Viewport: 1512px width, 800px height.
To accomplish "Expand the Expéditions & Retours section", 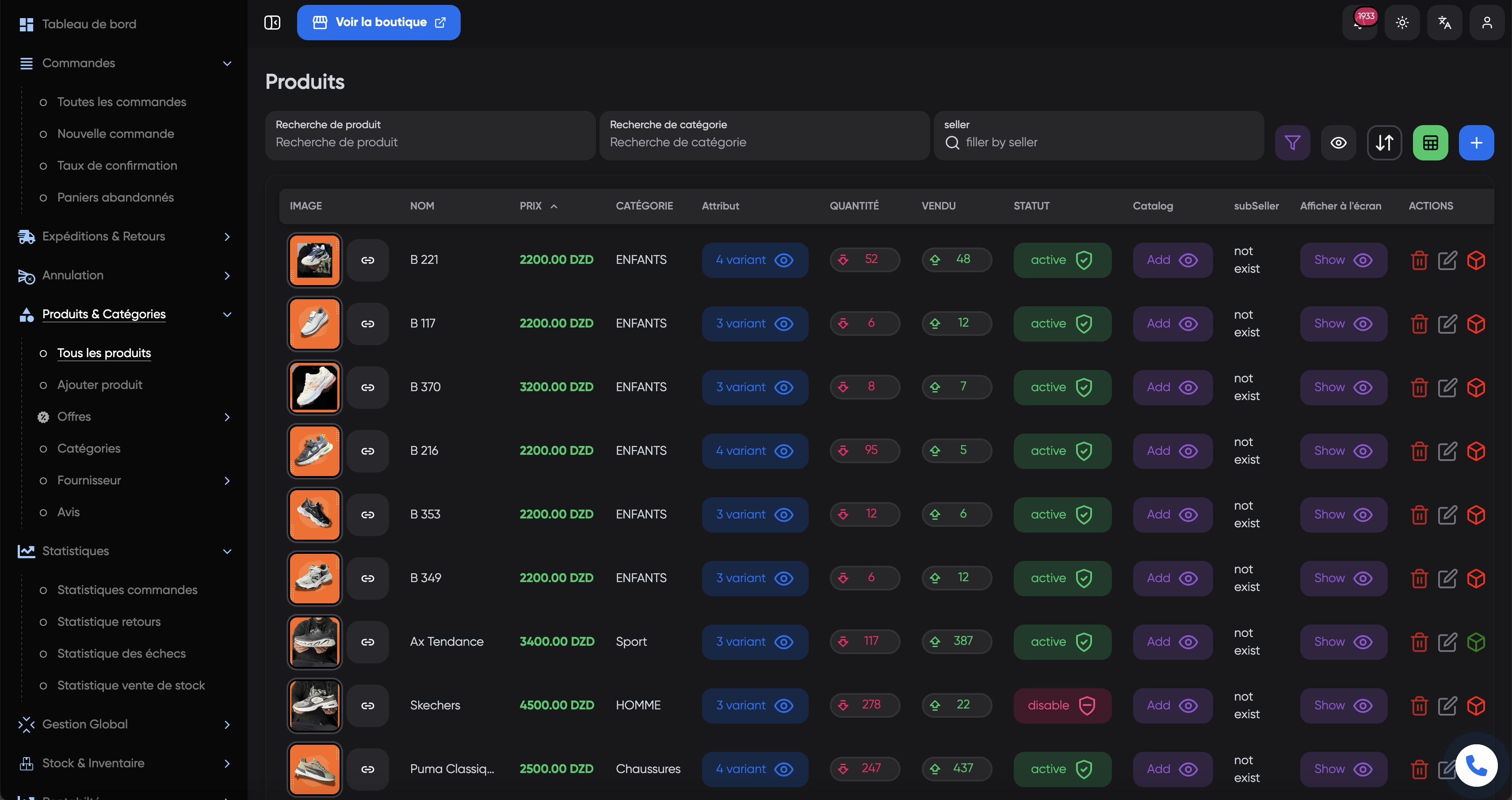I will (228, 236).
